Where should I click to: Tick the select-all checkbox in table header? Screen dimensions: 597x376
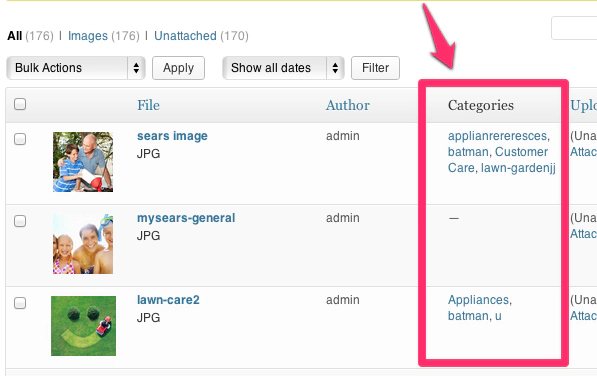20,104
